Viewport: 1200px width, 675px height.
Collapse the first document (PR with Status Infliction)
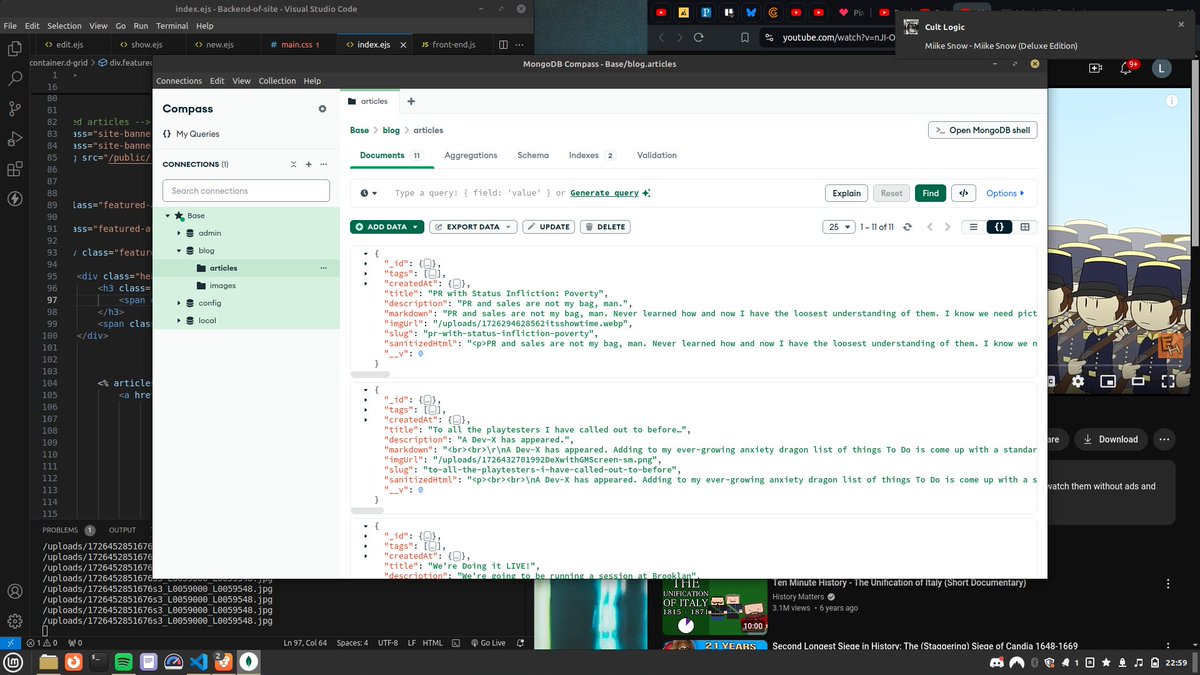[x=367, y=253]
